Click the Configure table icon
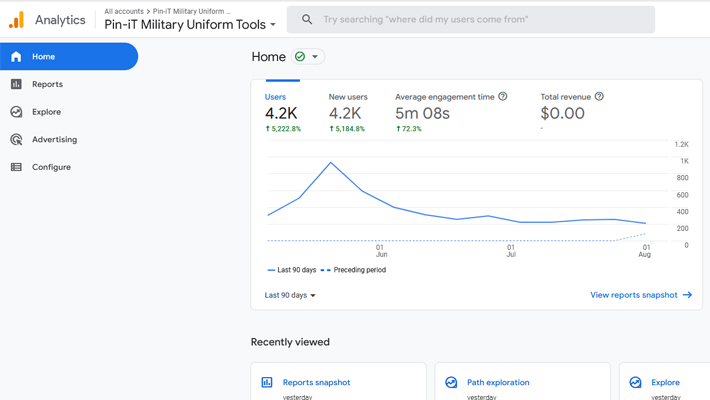This screenshot has height=400, width=710. point(16,167)
